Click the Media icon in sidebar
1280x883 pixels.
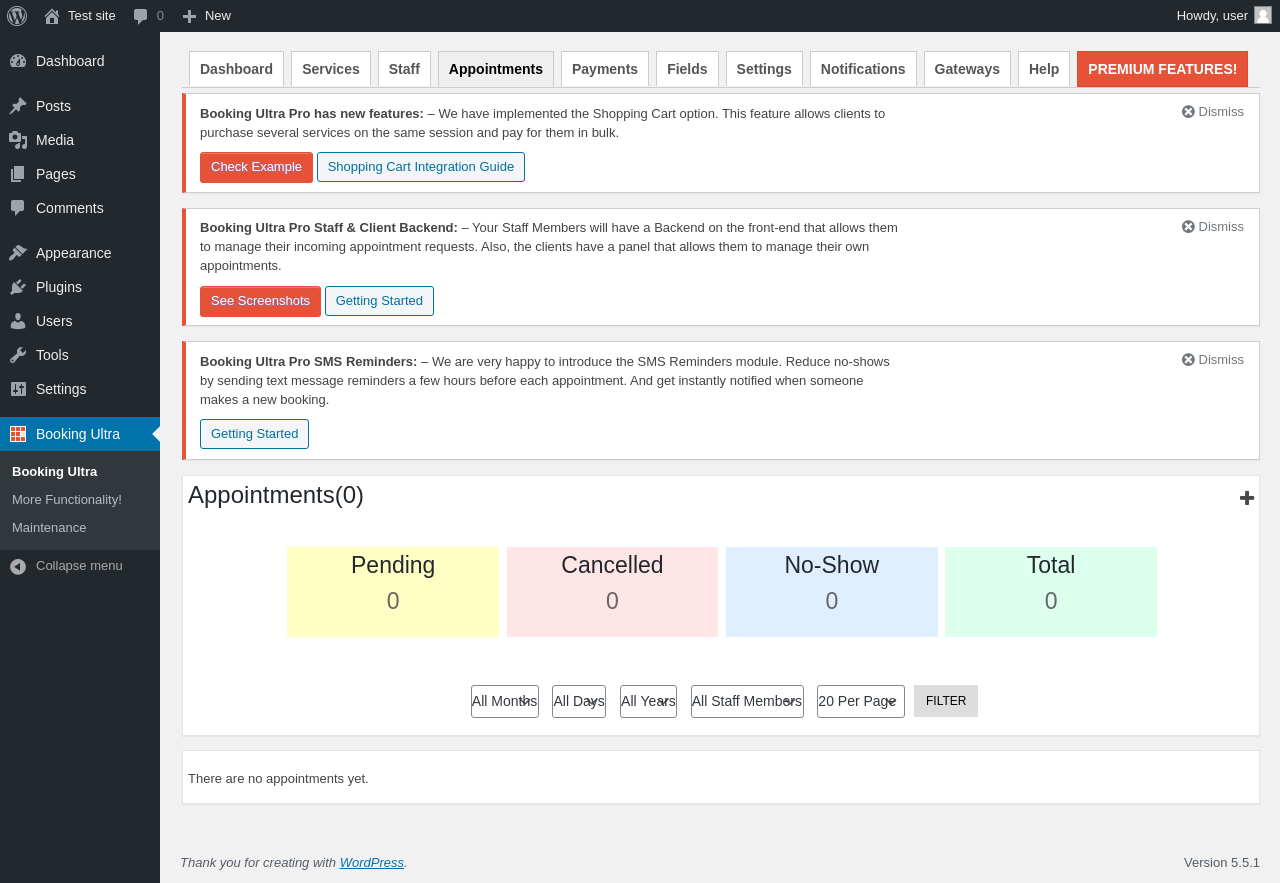(18, 140)
